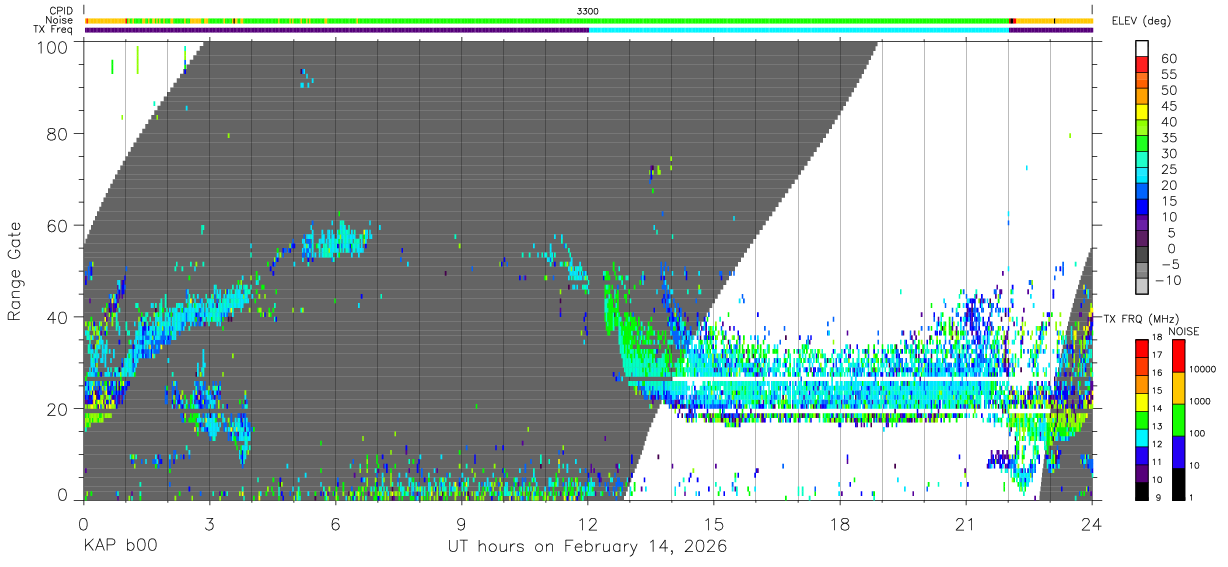
Task: Click the -10 label on ELEV colorbar
Action: (1167, 280)
